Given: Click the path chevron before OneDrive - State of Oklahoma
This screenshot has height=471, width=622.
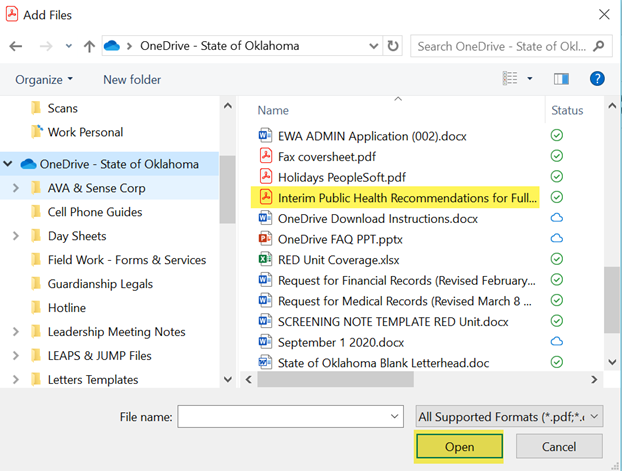Looking at the screenshot, I should pyautogui.click(x=129, y=46).
